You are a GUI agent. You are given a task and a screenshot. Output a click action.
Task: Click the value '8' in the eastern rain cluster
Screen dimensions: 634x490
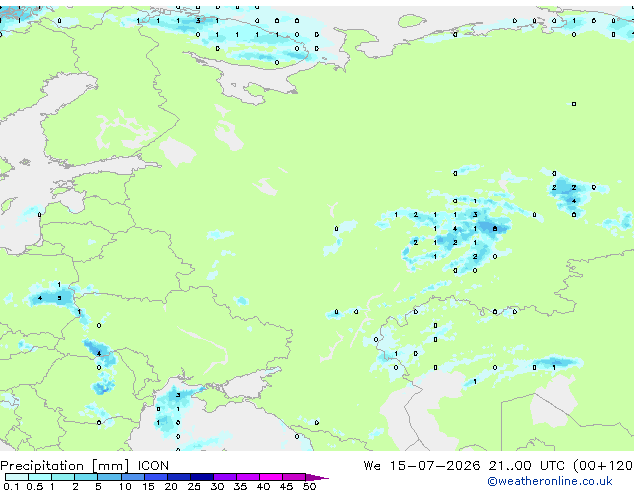click(495, 229)
